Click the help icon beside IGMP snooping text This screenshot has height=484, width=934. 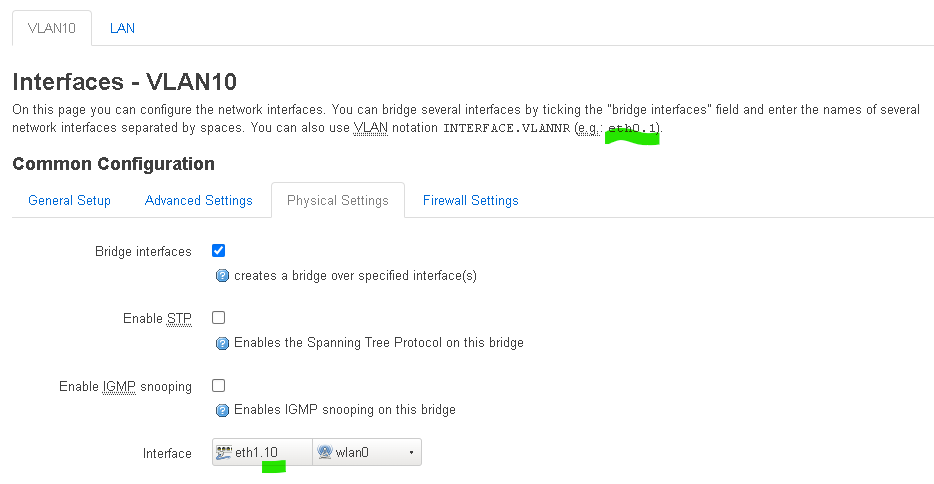(x=222, y=410)
